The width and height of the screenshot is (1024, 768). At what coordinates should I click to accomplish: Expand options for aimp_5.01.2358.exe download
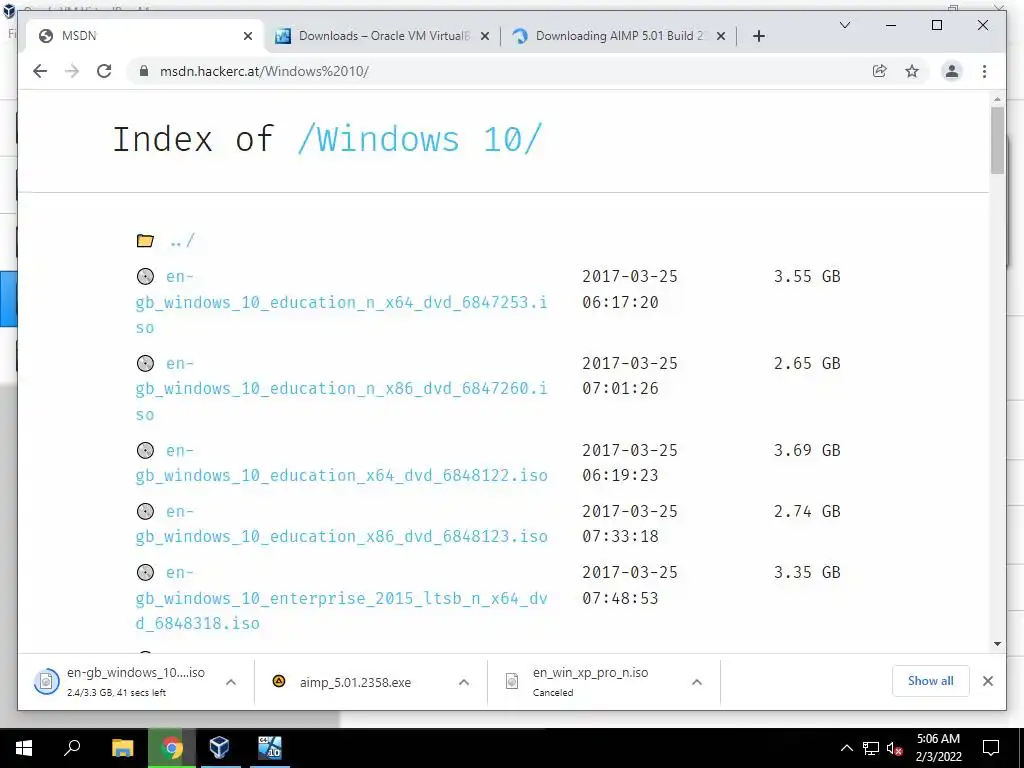pos(464,682)
